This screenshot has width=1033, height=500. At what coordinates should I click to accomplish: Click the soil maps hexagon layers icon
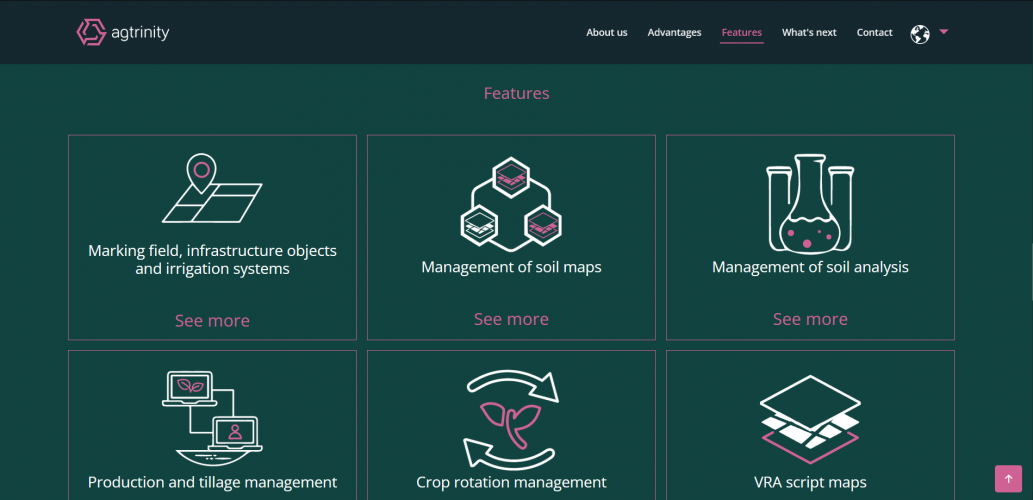click(x=511, y=204)
